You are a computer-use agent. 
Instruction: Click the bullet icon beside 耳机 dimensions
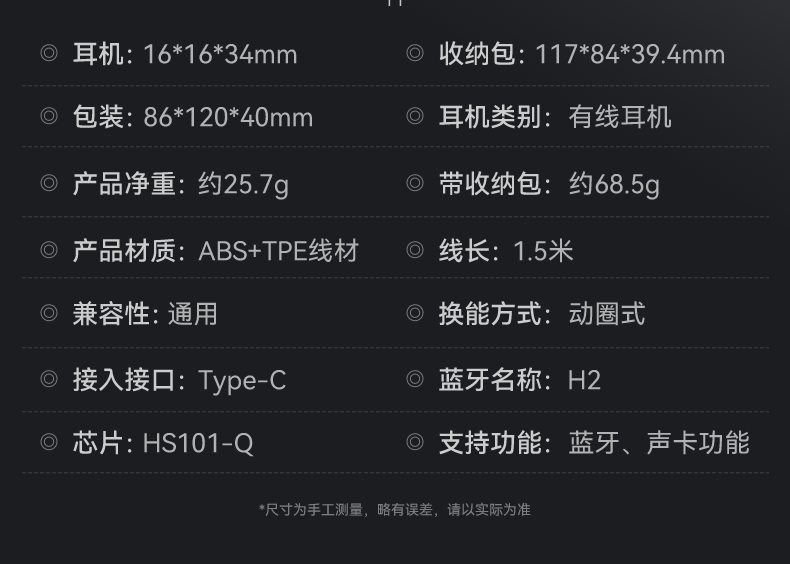[49, 53]
